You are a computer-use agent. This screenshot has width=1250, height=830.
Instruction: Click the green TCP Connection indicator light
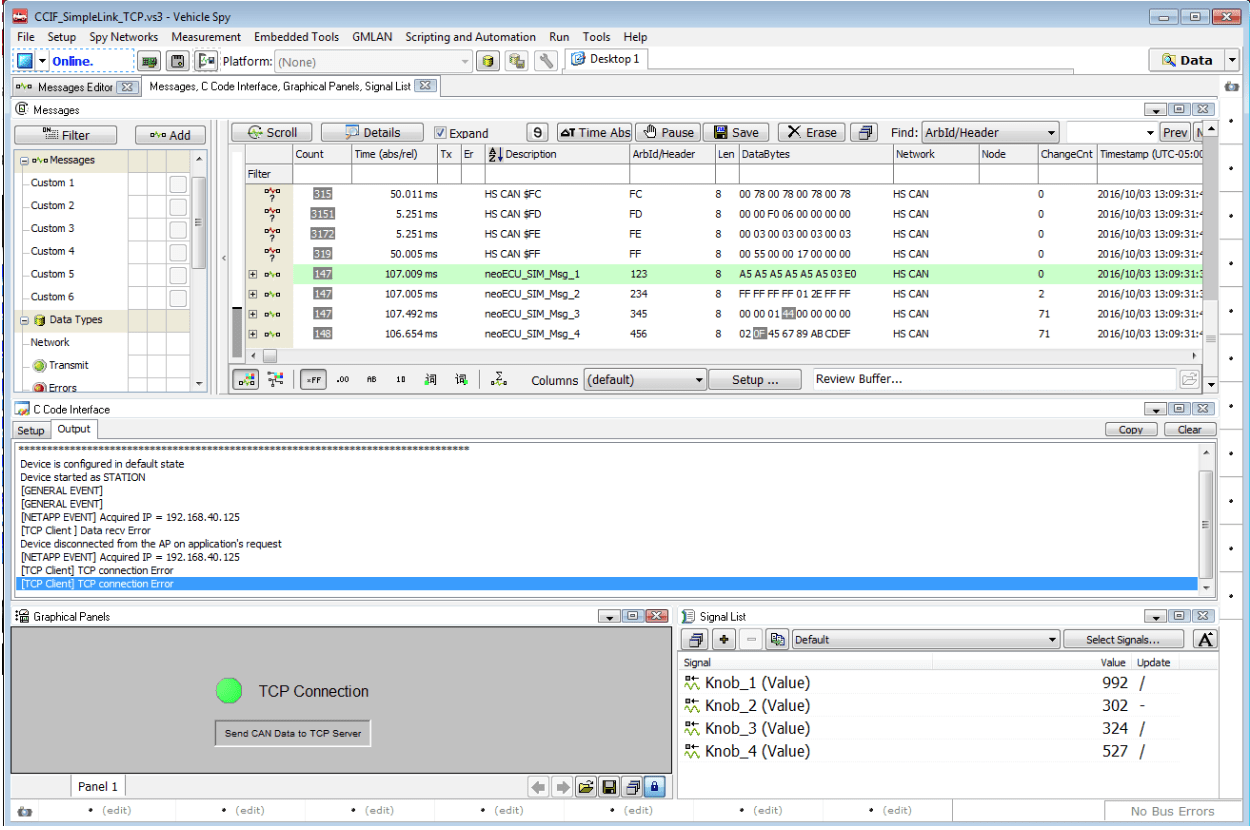point(229,690)
